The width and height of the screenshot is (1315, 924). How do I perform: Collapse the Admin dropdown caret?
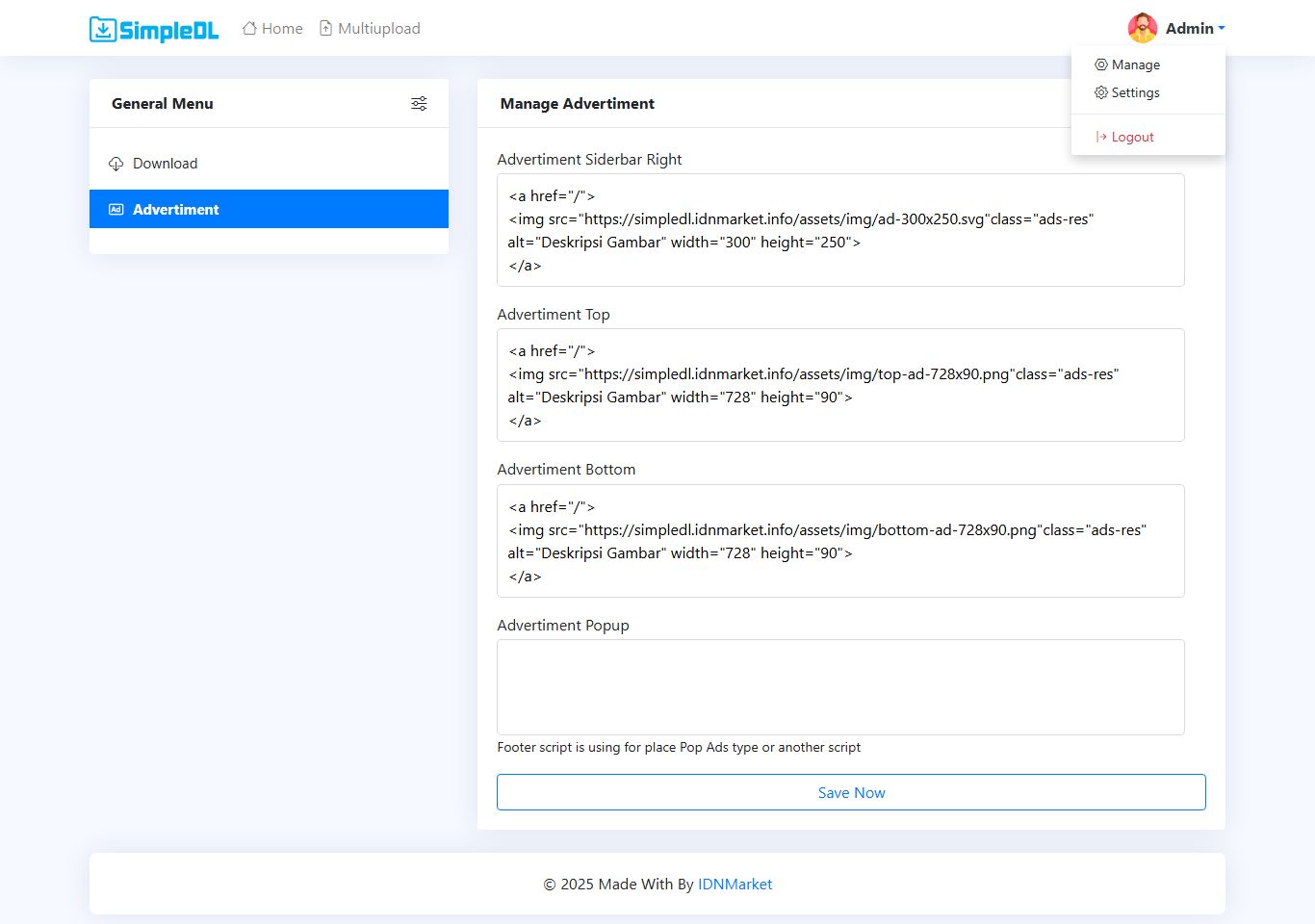[1222, 29]
